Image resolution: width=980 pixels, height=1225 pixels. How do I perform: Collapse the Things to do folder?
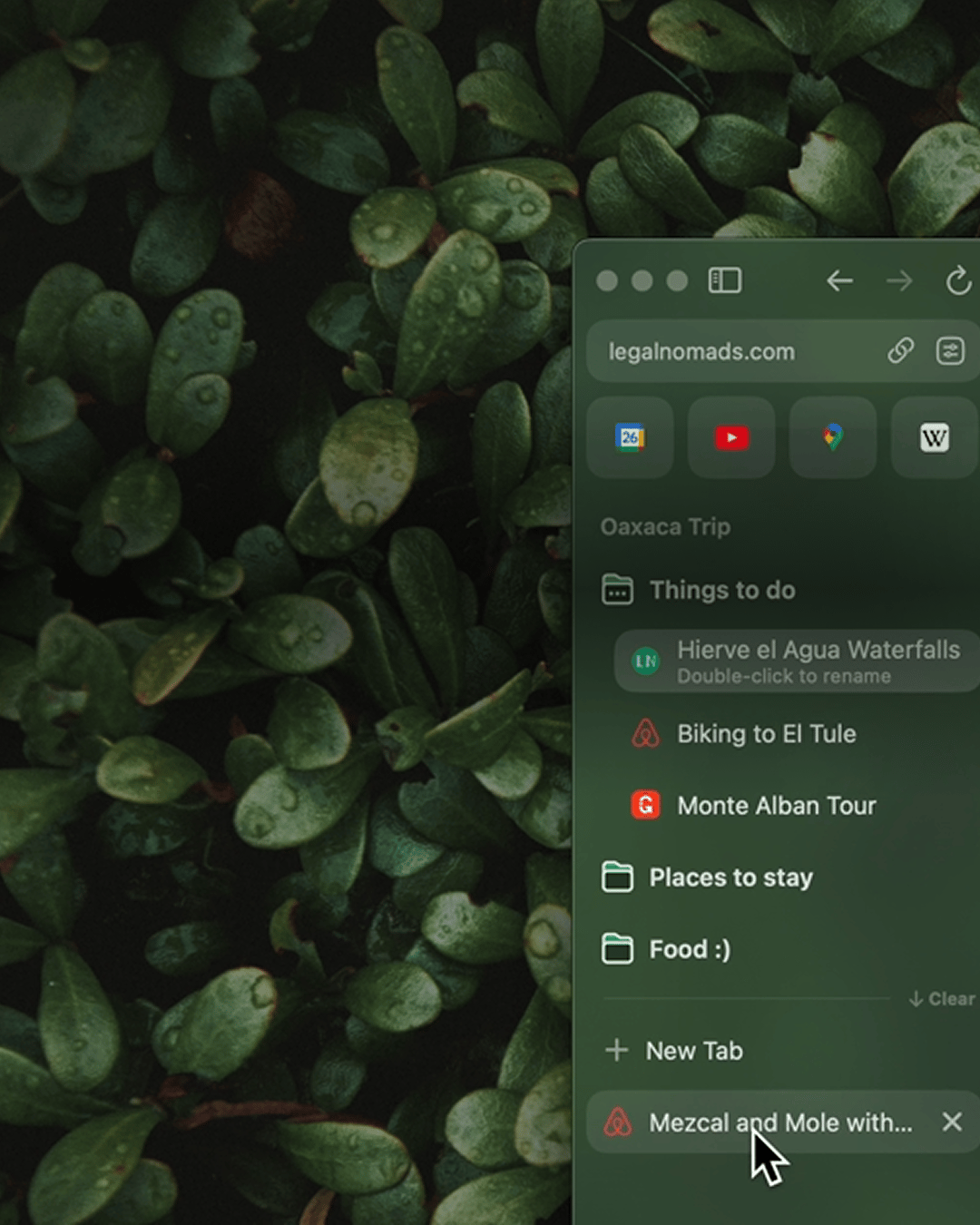click(x=699, y=590)
